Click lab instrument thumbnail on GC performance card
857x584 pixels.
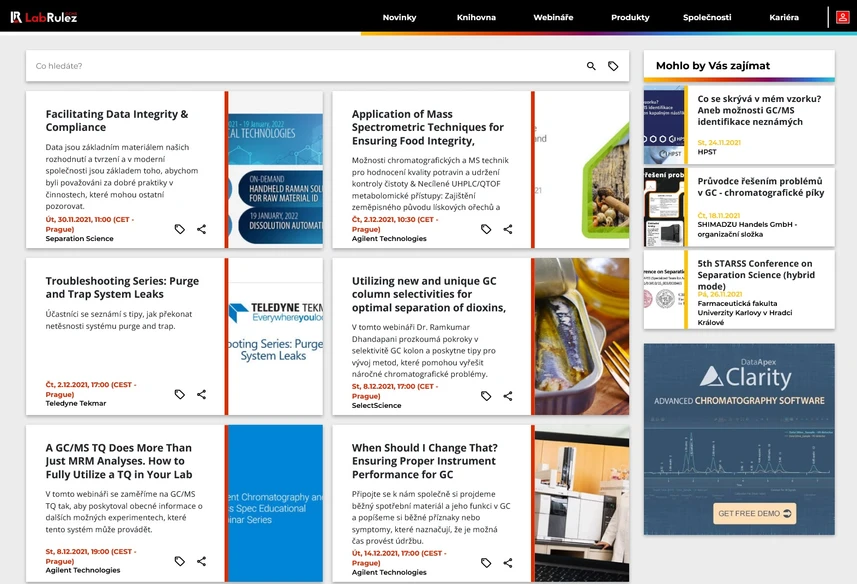point(582,503)
